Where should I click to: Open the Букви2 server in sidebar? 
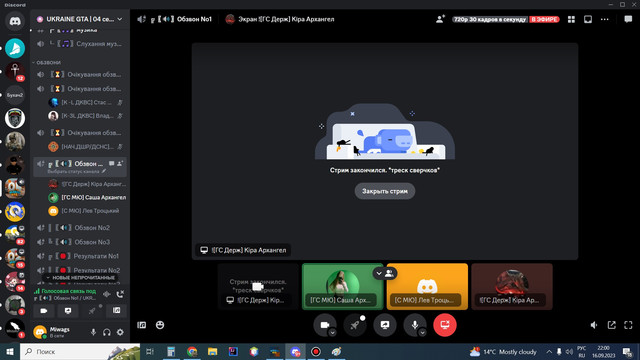pyautogui.click(x=15, y=95)
